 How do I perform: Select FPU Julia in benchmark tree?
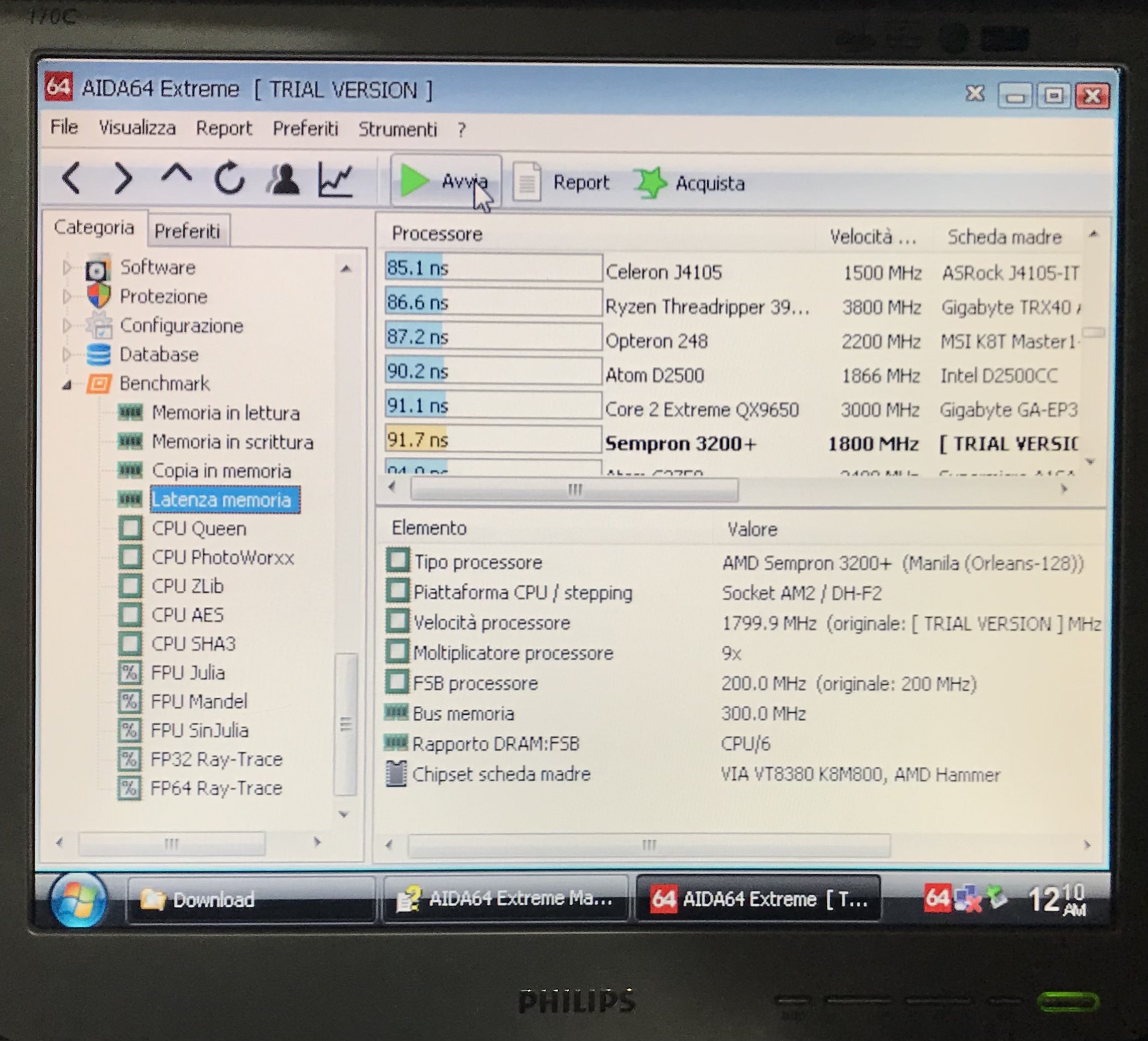187,673
